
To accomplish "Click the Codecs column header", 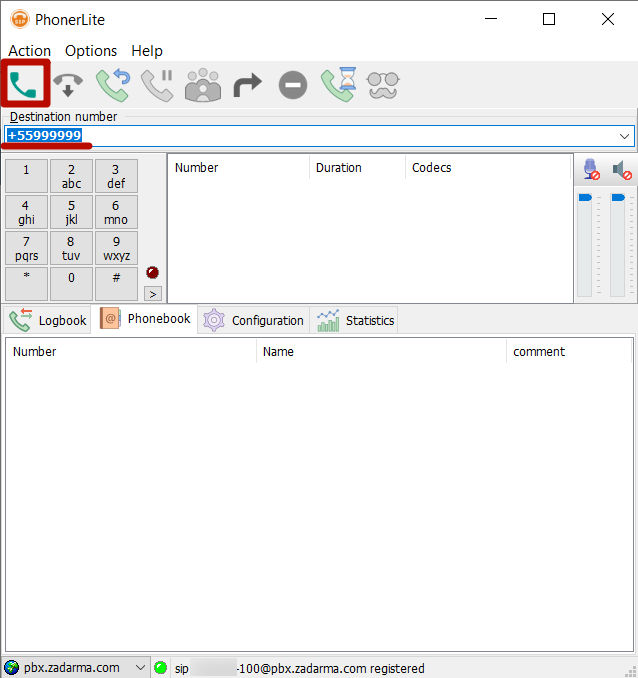I will [x=488, y=168].
